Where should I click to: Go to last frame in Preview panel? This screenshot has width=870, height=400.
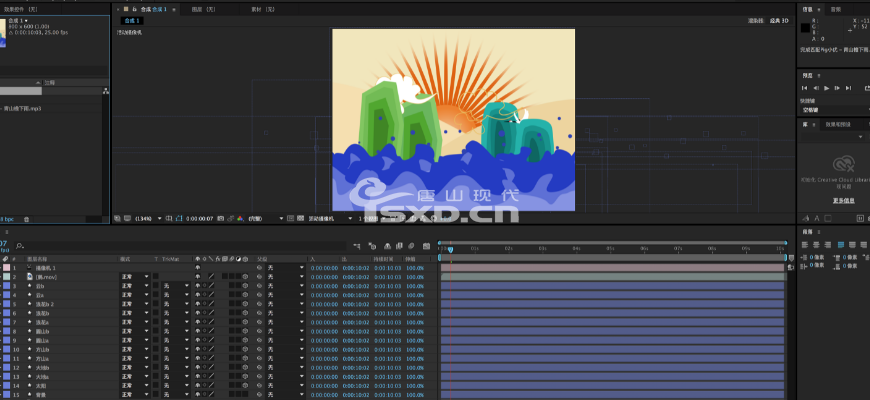[848, 88]
